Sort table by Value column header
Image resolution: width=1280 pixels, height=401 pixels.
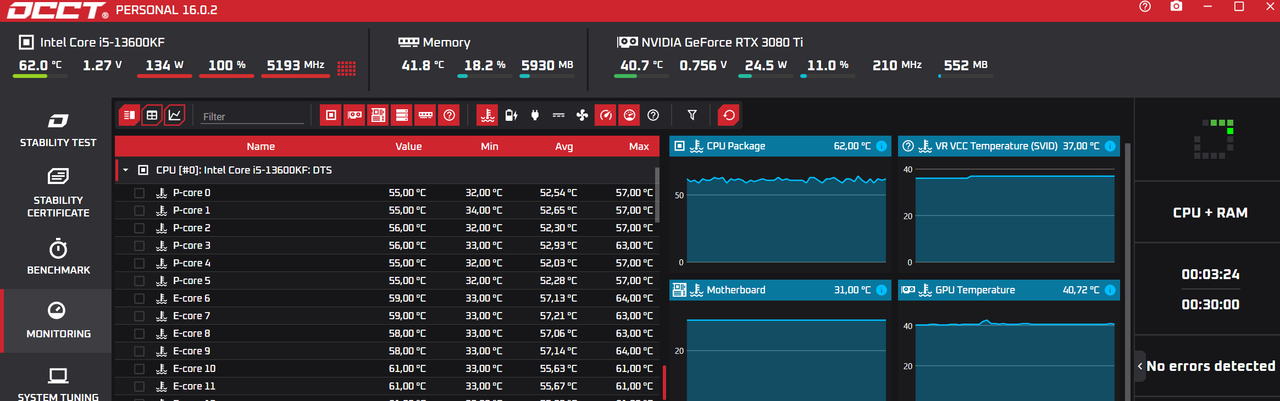(408, 146)
